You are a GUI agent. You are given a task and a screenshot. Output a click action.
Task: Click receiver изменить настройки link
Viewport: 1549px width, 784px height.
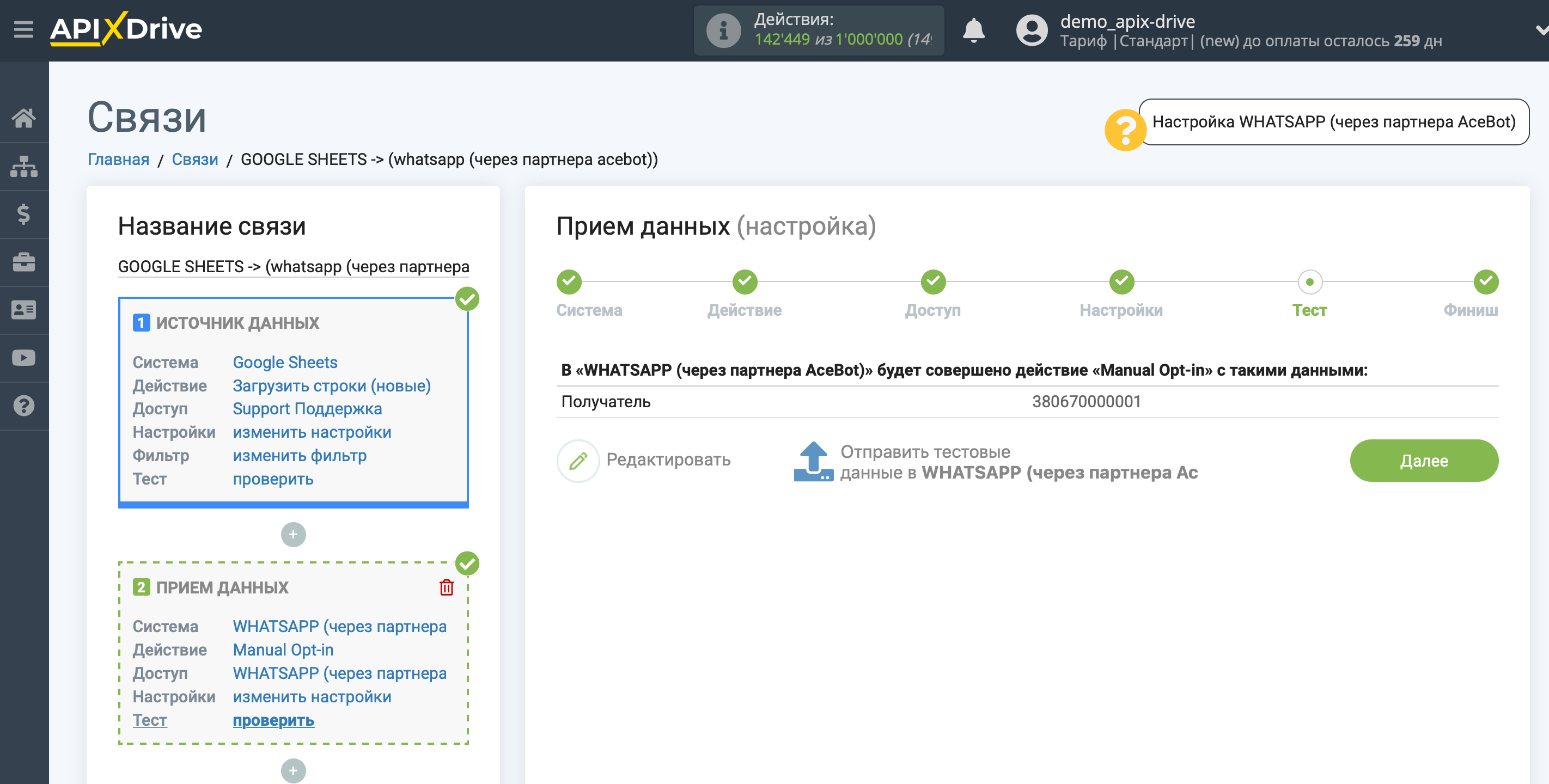pyautogui.click(x=312, y=697)
